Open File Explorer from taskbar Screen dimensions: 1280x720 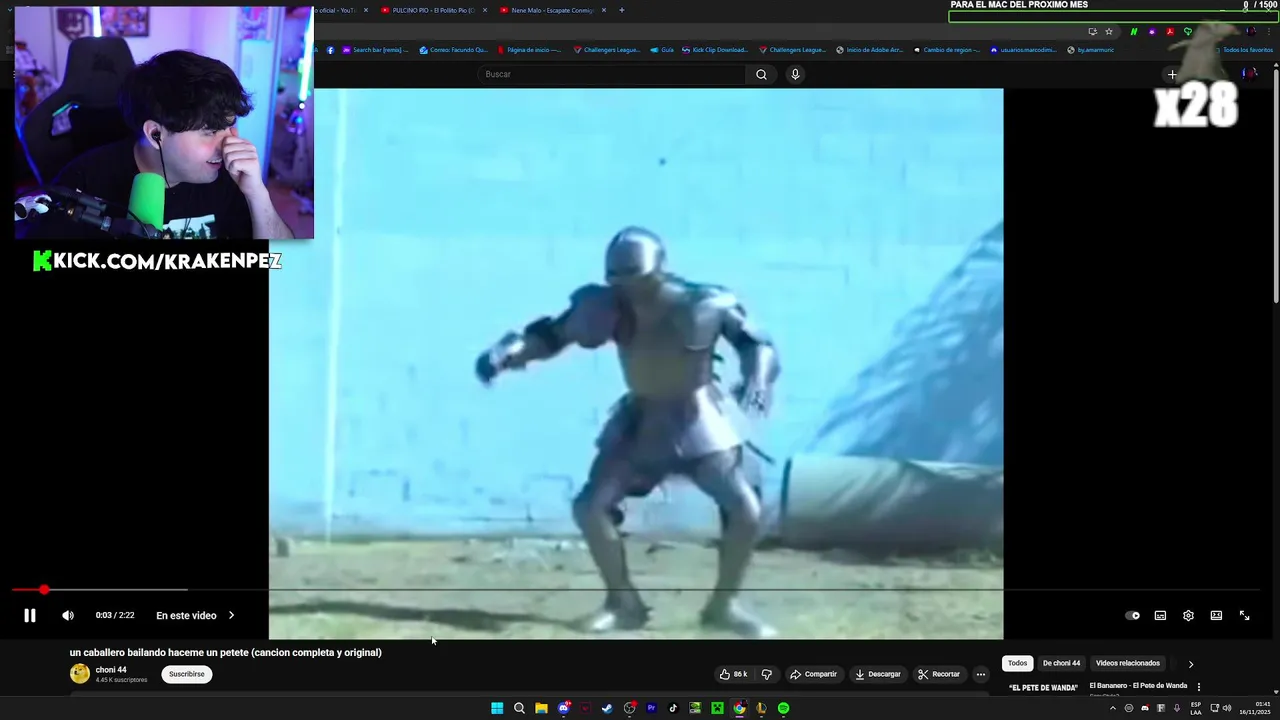(541, 708)
